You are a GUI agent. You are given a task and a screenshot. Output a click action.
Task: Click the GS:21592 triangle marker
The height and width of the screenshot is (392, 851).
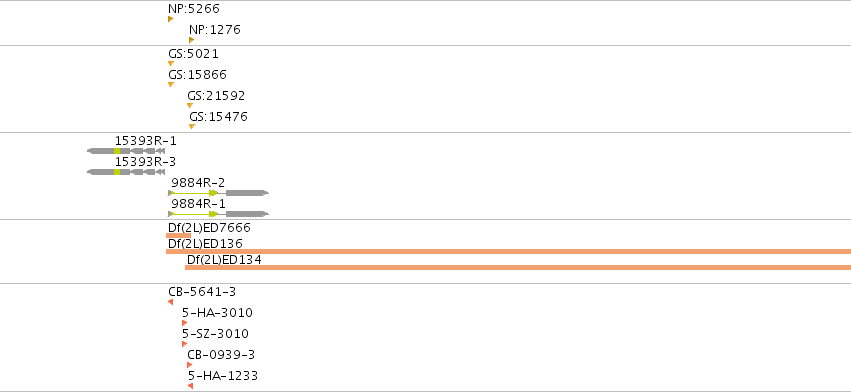190,105
